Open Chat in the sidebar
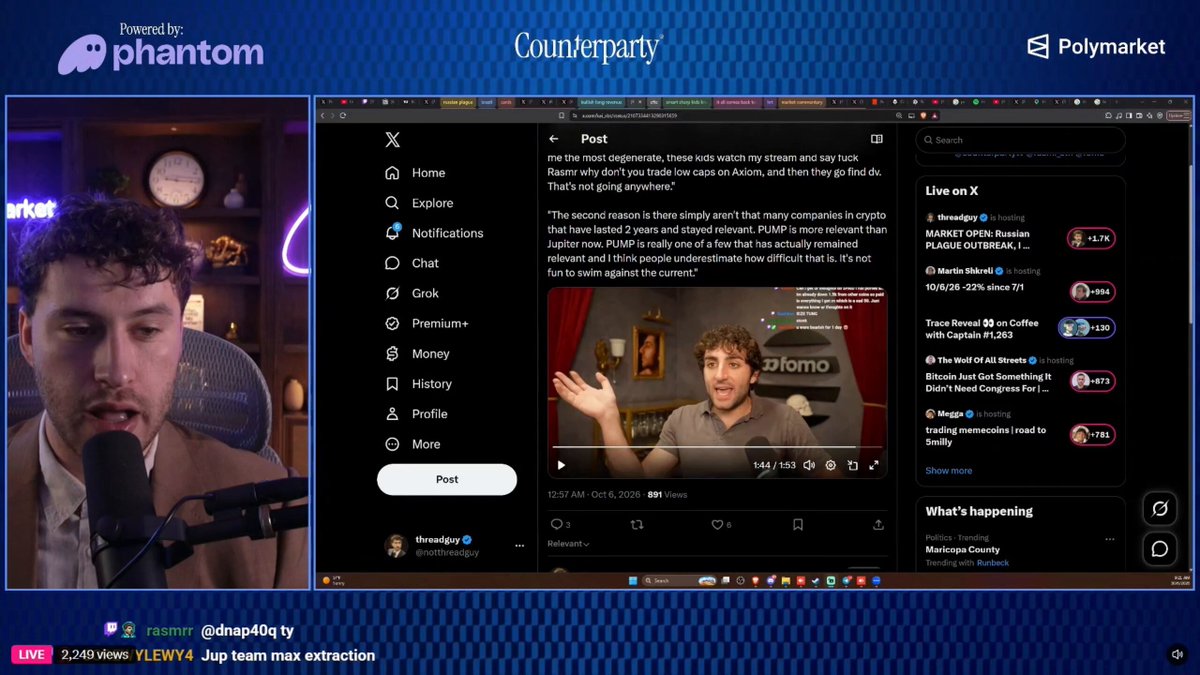This screenshot has height=675, width=1200. click(412, 263)
